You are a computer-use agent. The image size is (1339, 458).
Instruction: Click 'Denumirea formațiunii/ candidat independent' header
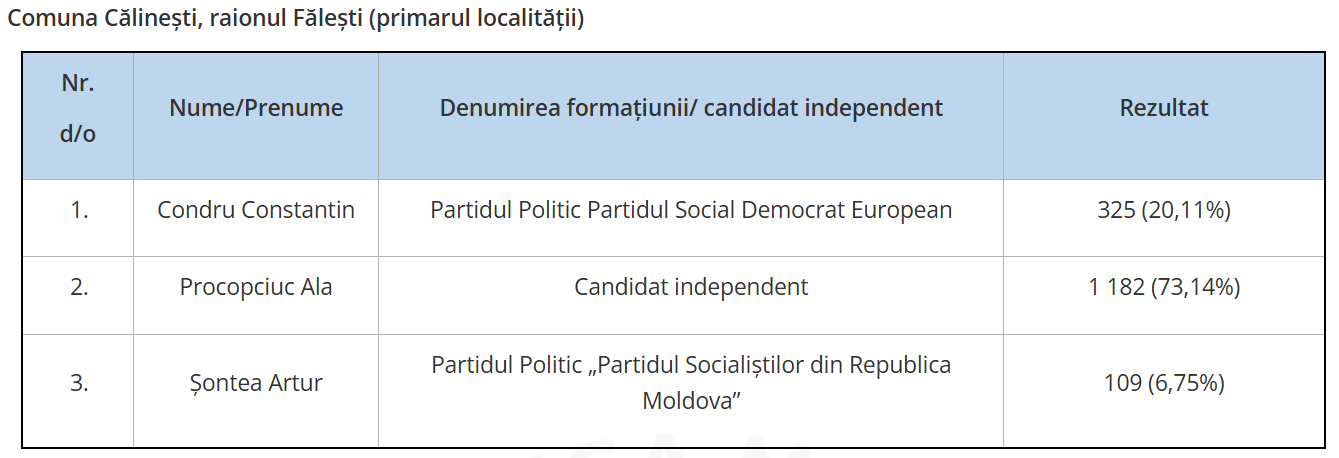[691, 108]
